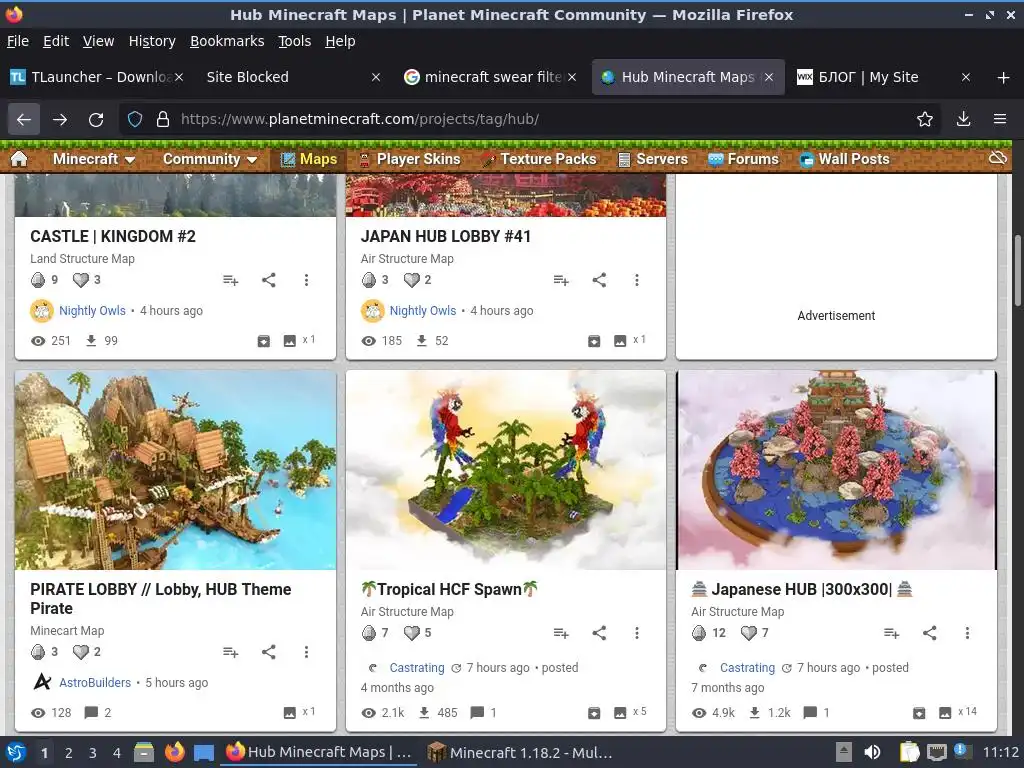Give a diamond to JAPAN HUB LOBBY #41
The width and height of the screenshot is (1024, 768).
(369, 280)
